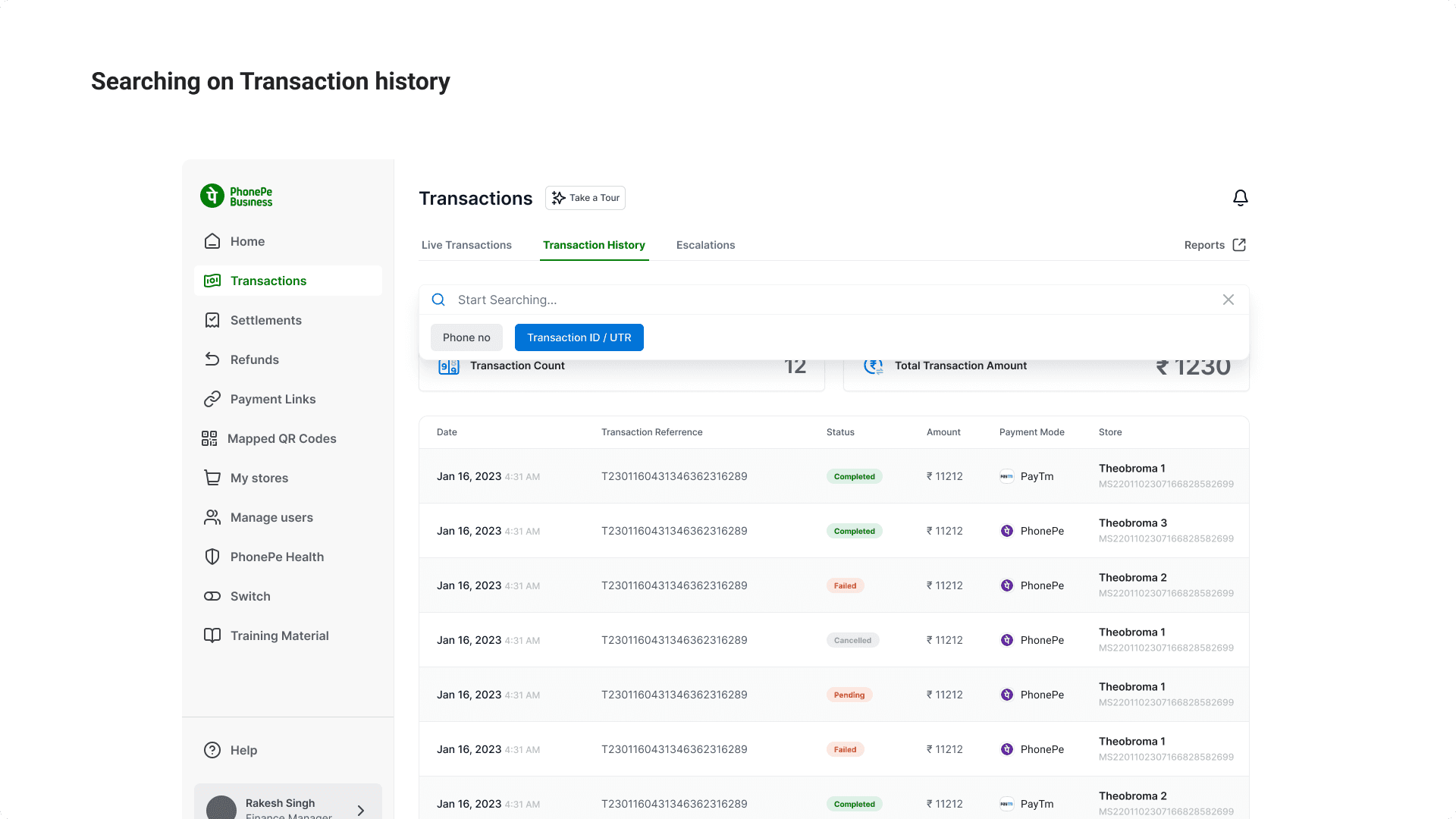Open Home from sidebar icon
Viewport: 1456px width, 819px height.
[212, 241]
